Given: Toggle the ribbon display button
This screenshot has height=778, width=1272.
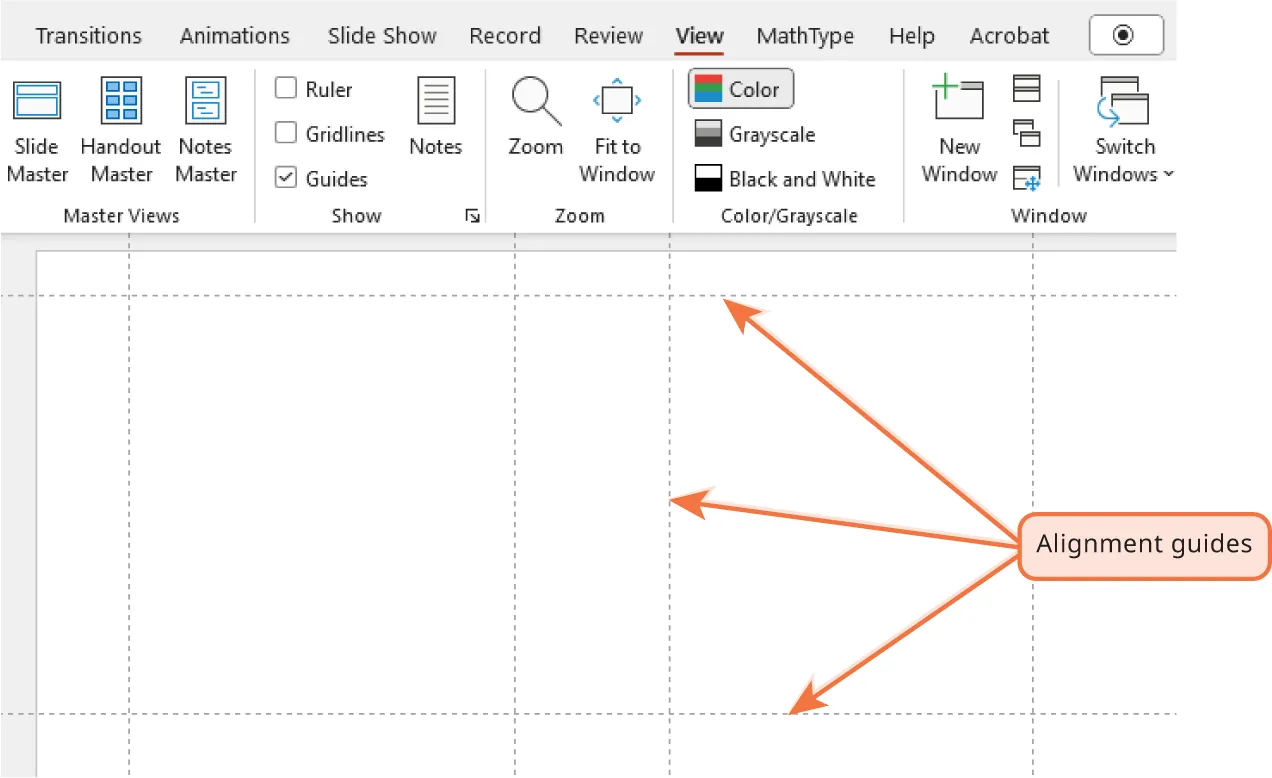Looking at the screenshot, I should click(x=1126, y=34).
